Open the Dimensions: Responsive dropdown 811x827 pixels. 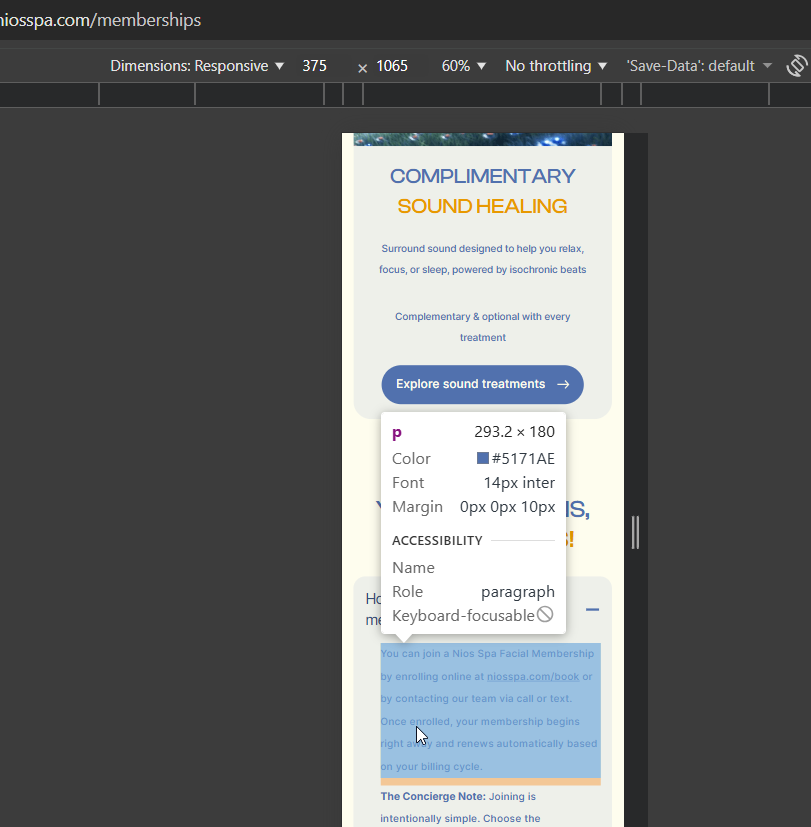click(x=197, y=66)
